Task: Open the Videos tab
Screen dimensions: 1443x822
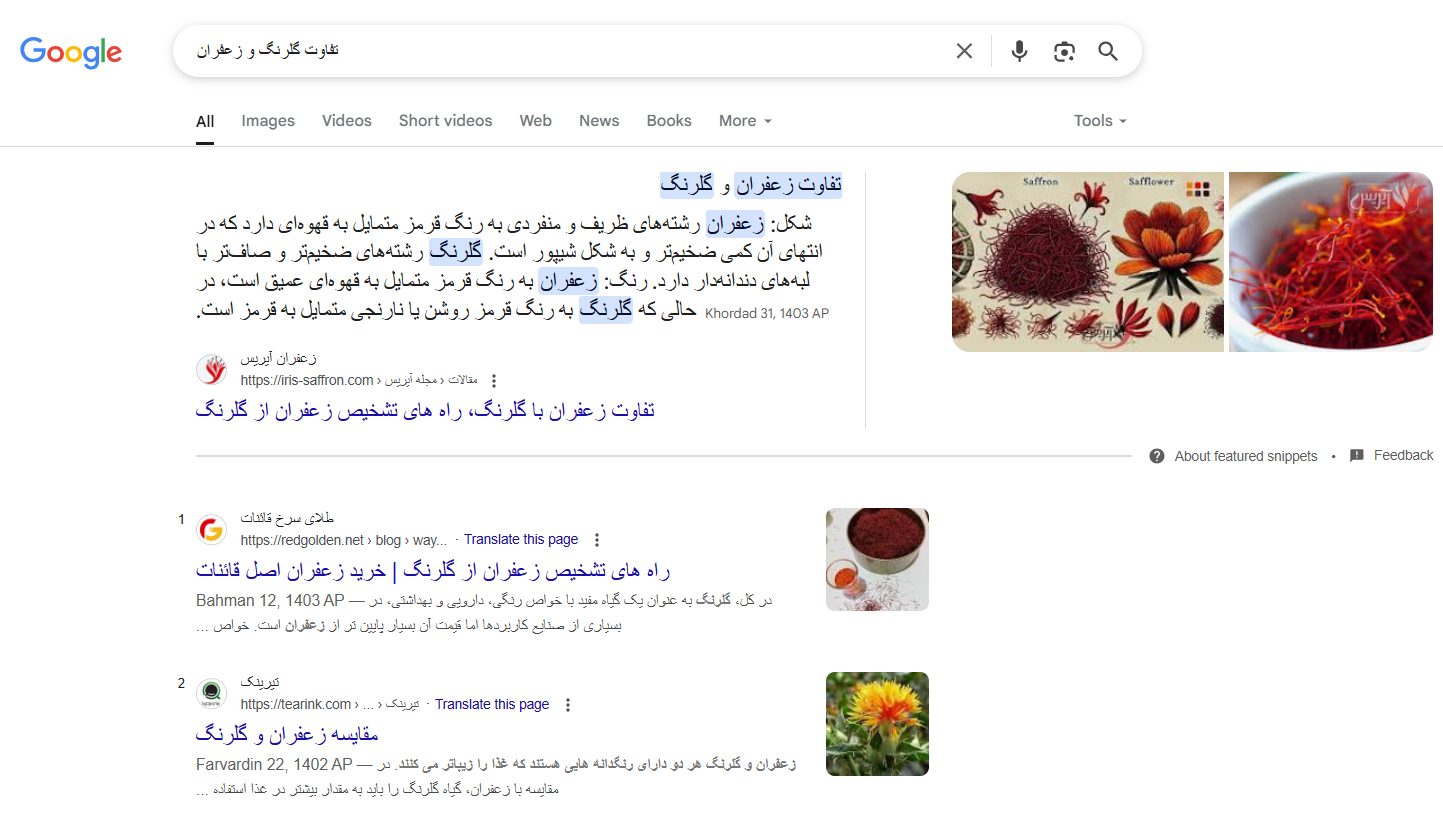Action: click(347, 121)
